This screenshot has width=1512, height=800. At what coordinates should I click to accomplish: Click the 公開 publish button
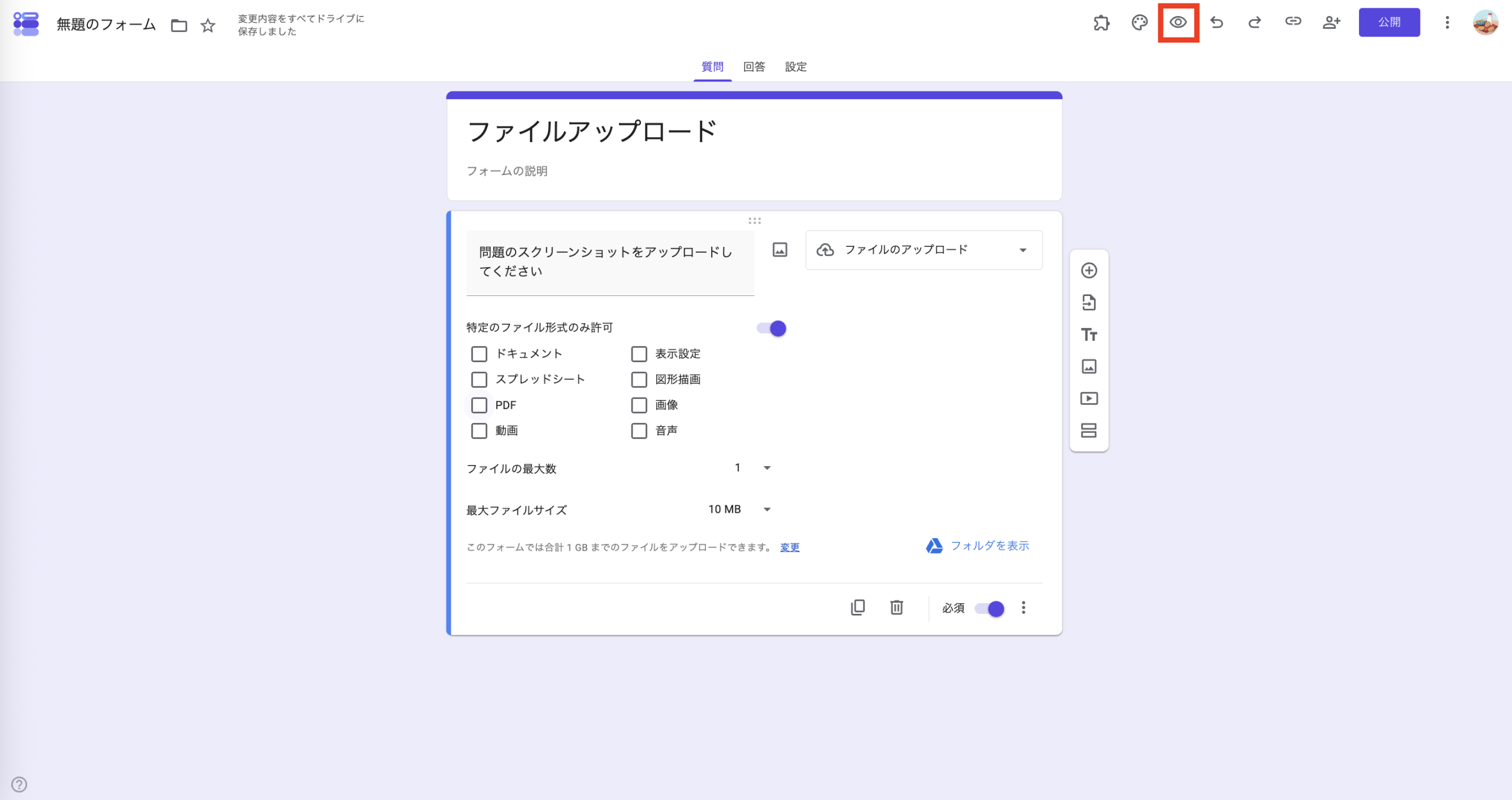1389,22
